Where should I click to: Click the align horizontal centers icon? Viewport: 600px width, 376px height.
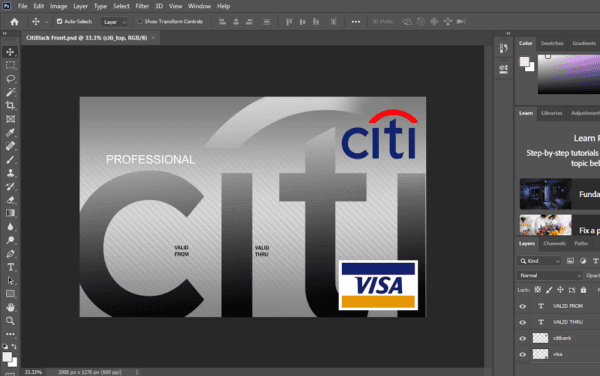click(236, 22)
